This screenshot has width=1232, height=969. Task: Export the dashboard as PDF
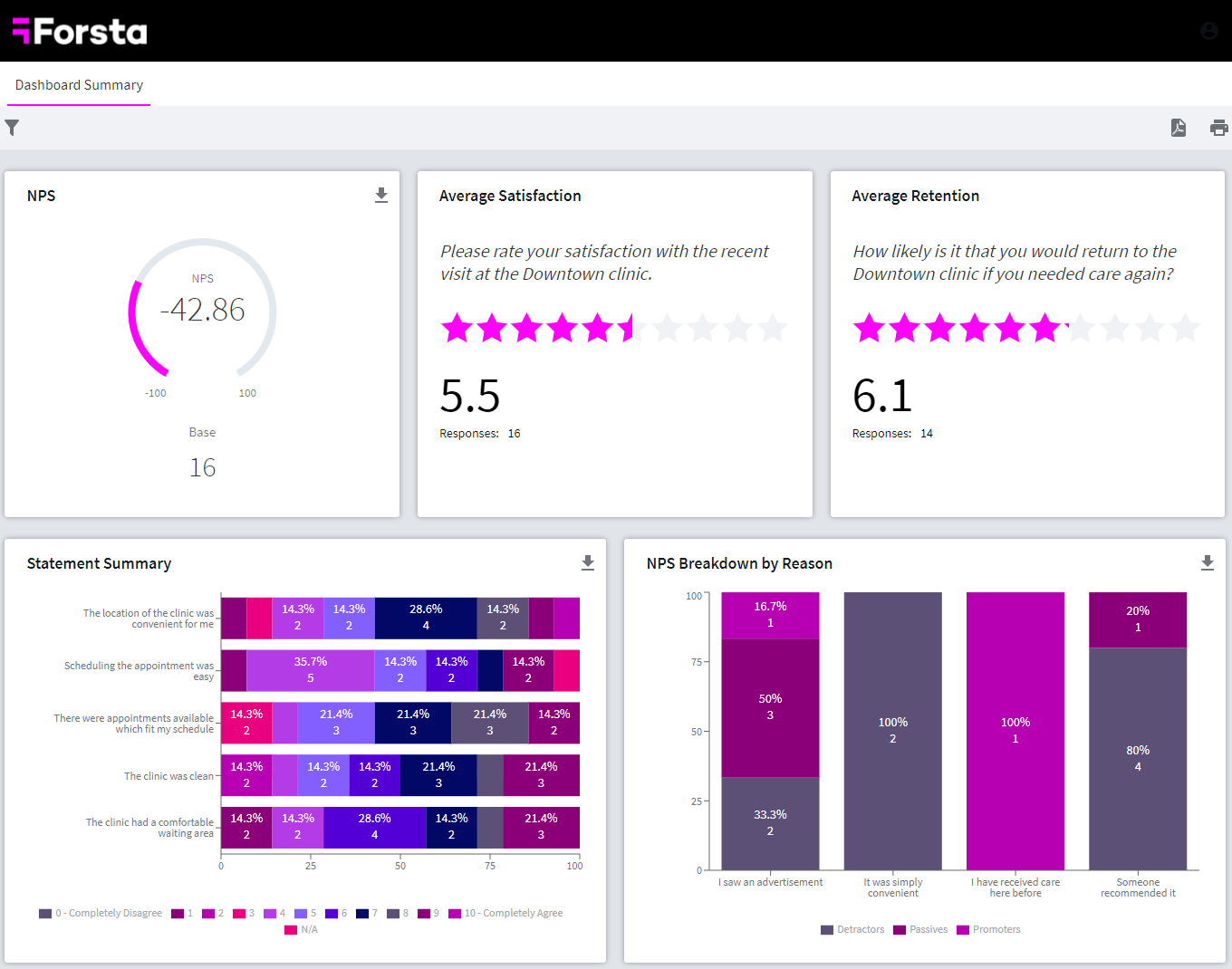point(1178,128)
